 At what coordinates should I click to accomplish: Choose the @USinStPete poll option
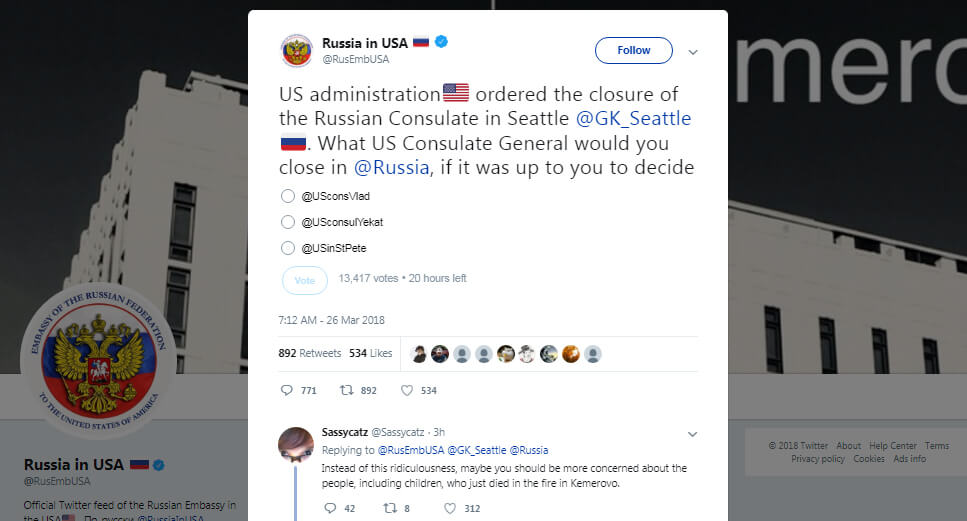pos(288,248)
